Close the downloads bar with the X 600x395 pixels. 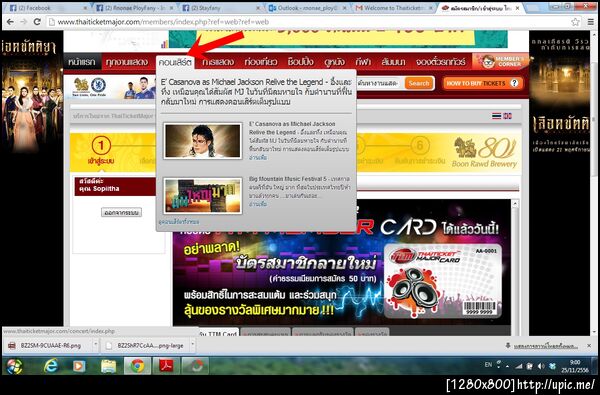pyautogui.click(x=589, y=346)
